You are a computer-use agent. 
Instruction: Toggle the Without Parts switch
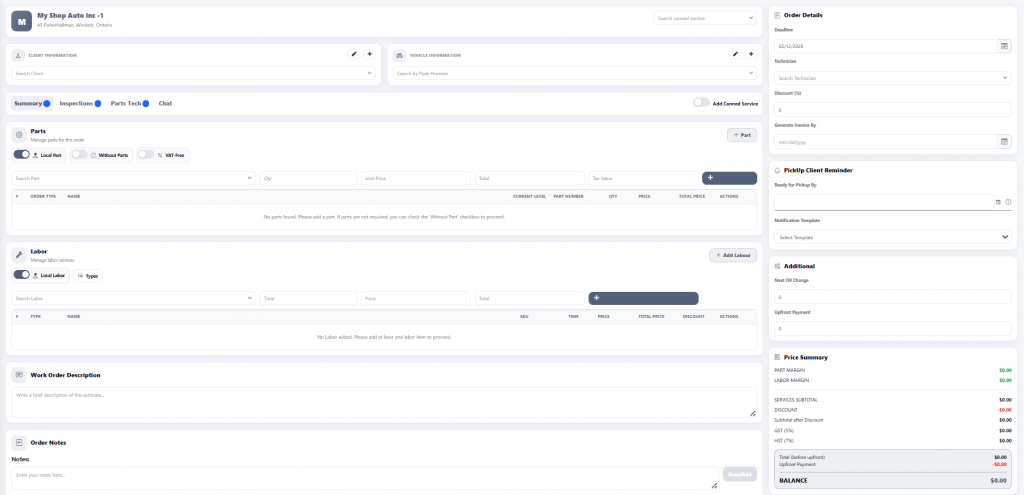[x=80, y=155]
